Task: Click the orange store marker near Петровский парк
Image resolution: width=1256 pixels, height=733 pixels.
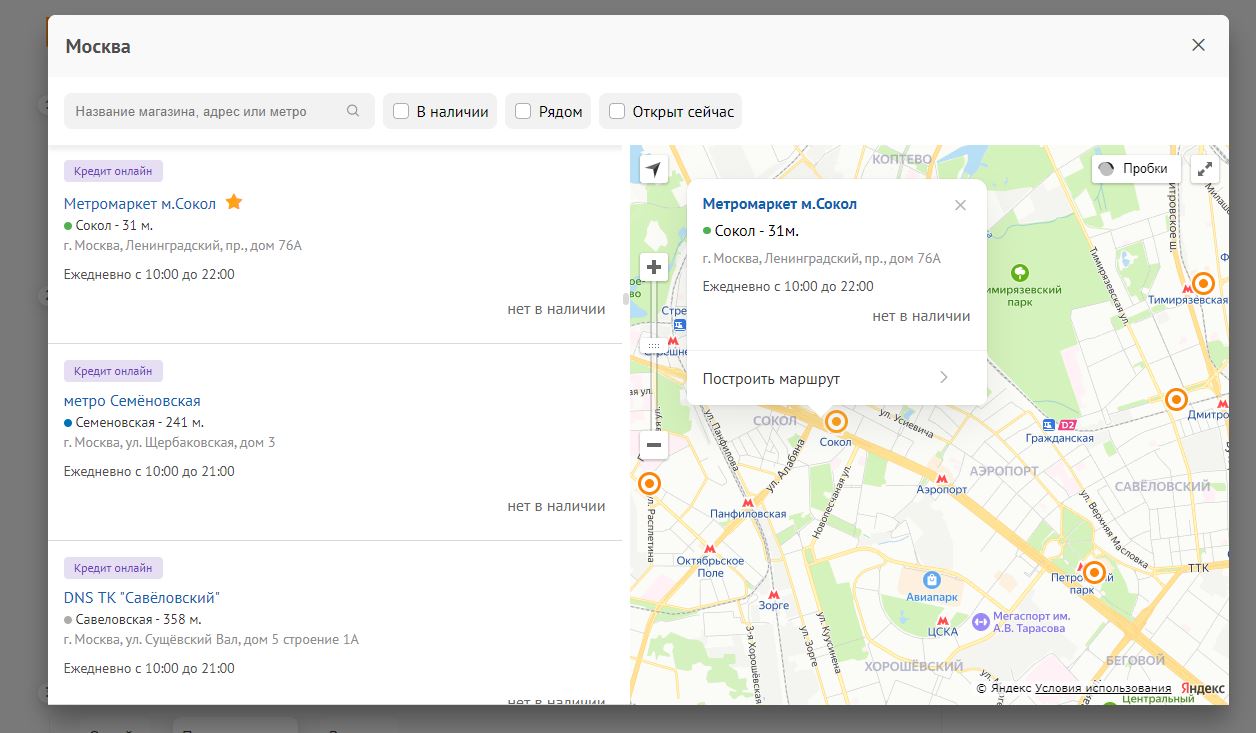Action: pyautogui.click(x=1094, y=573)
